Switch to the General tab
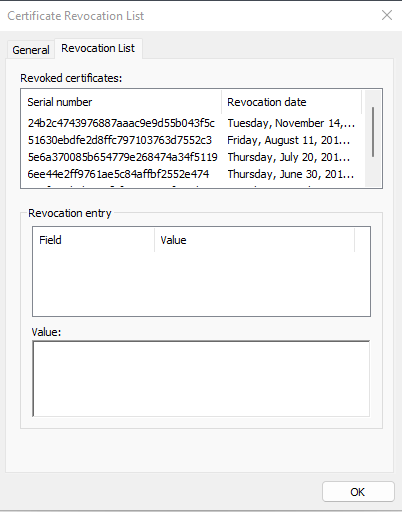This screenshot has height=512, width=402. click(31, 50)
